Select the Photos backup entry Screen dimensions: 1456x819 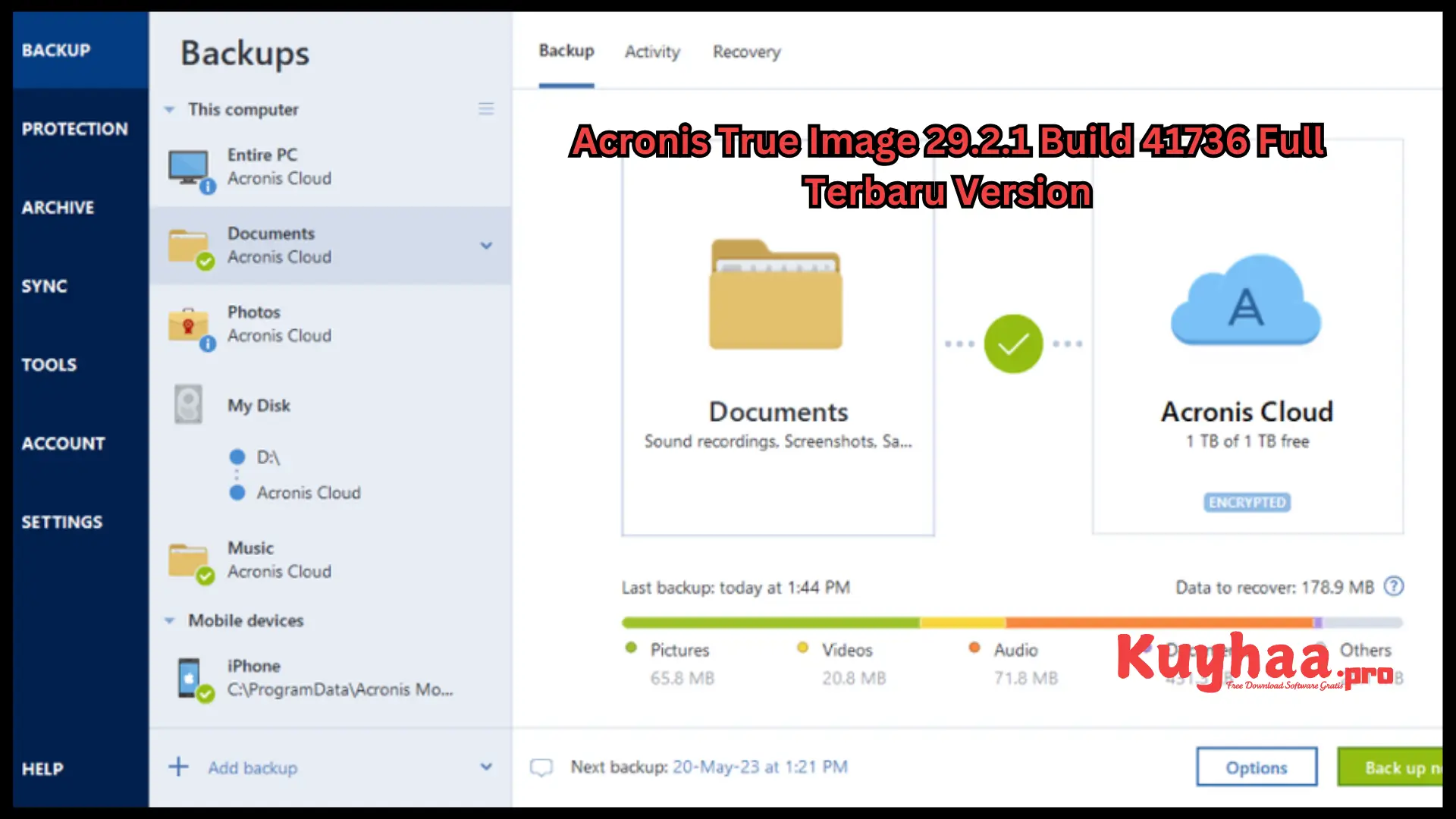click(331, 324)
